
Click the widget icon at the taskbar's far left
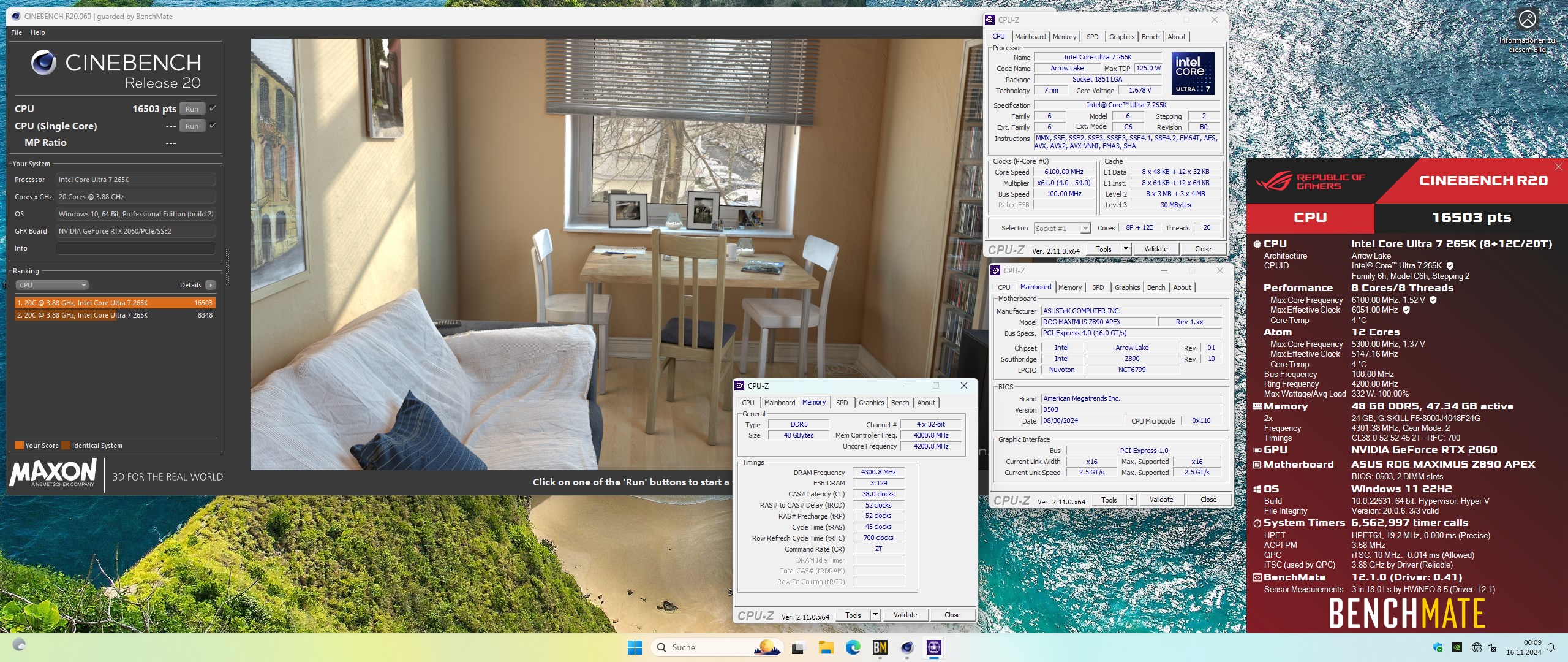coord(19,645)
